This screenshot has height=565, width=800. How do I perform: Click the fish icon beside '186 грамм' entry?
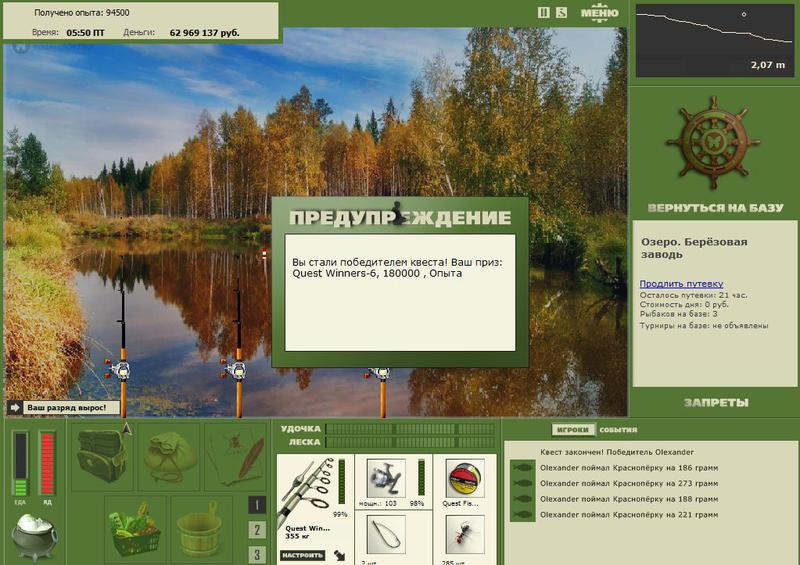[x=522, y=468]
